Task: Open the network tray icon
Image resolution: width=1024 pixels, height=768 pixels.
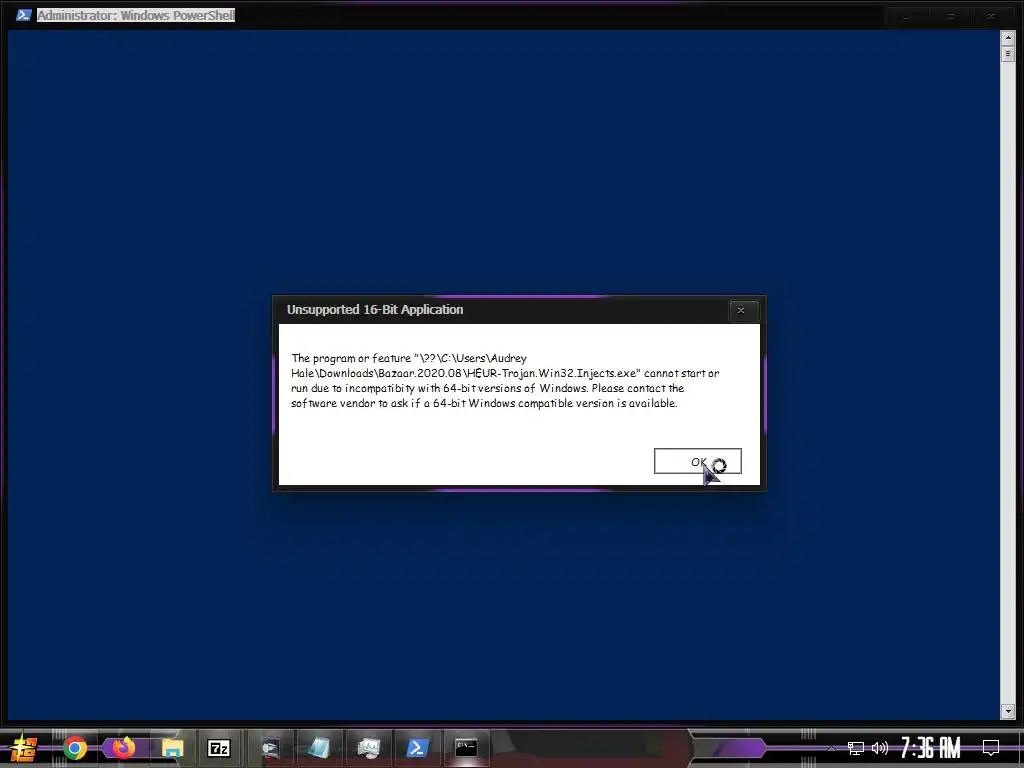Action: 856,748
